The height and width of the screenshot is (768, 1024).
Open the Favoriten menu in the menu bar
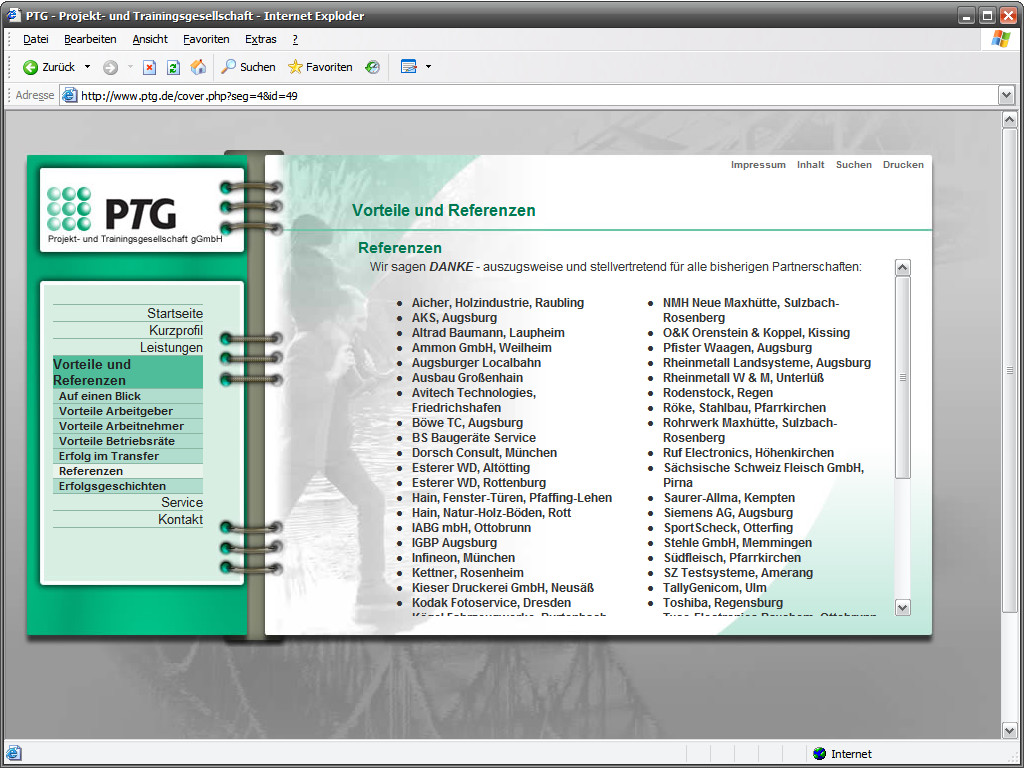tap(206, 39)
